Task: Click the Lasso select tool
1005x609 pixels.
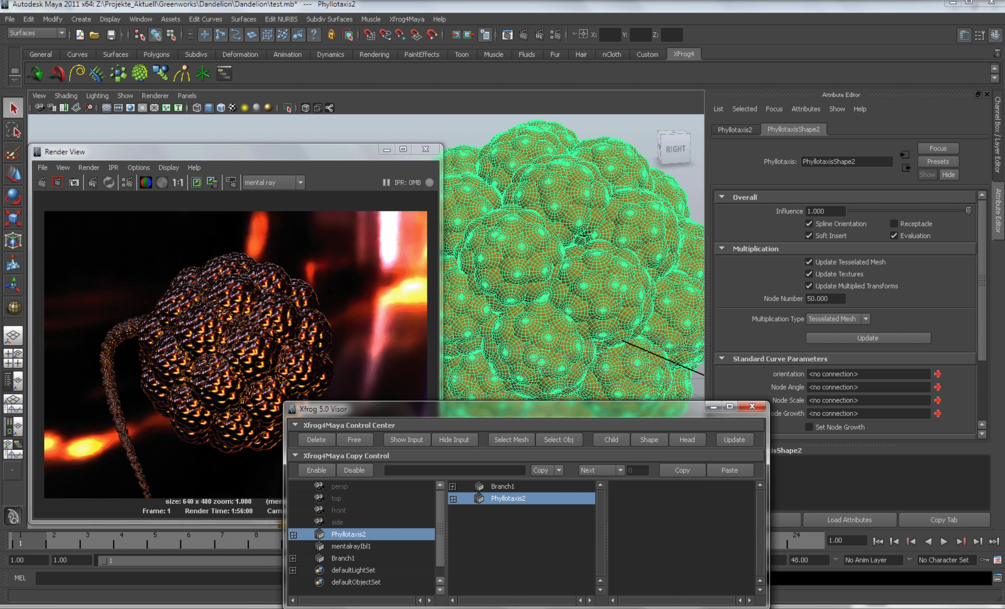Action: pos(13,131)
